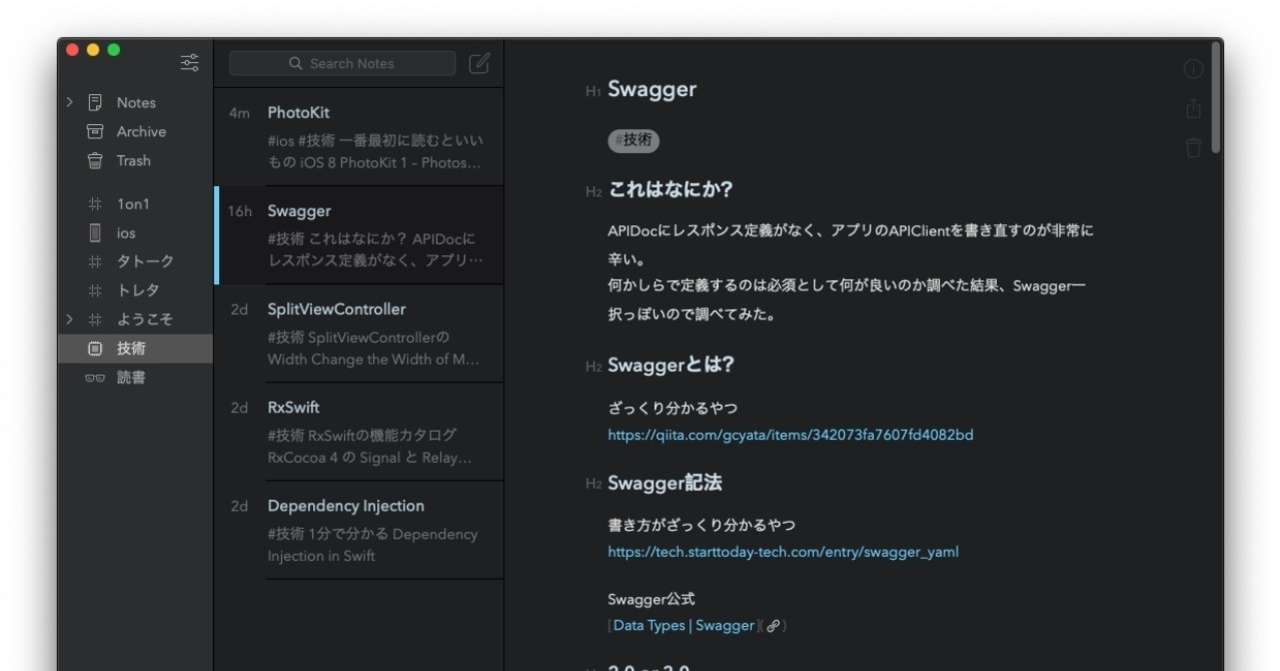Open the RxSwift note
The image size is (1280, 671).
click(x=358, y=431)
